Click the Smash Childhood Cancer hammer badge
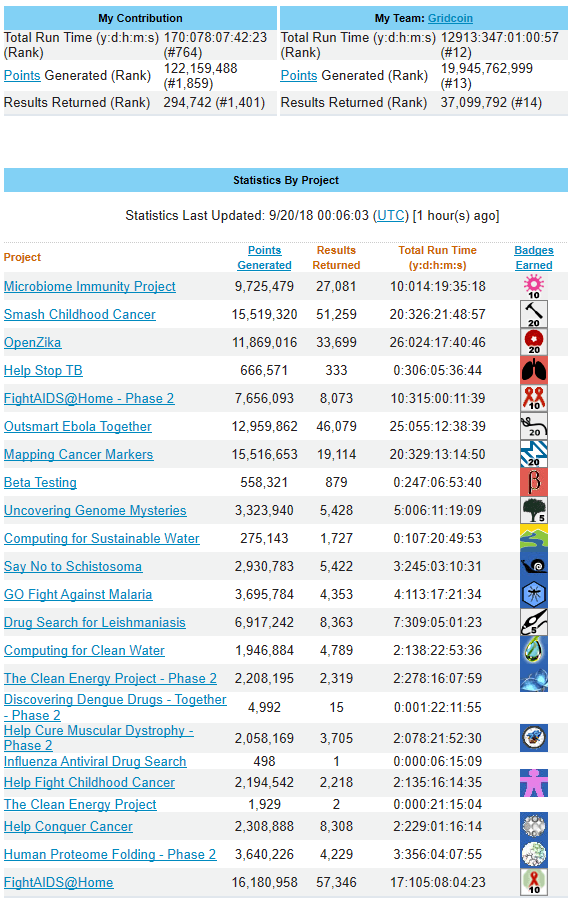This screenshot has height=904, width=574. [x=534, y=314]
